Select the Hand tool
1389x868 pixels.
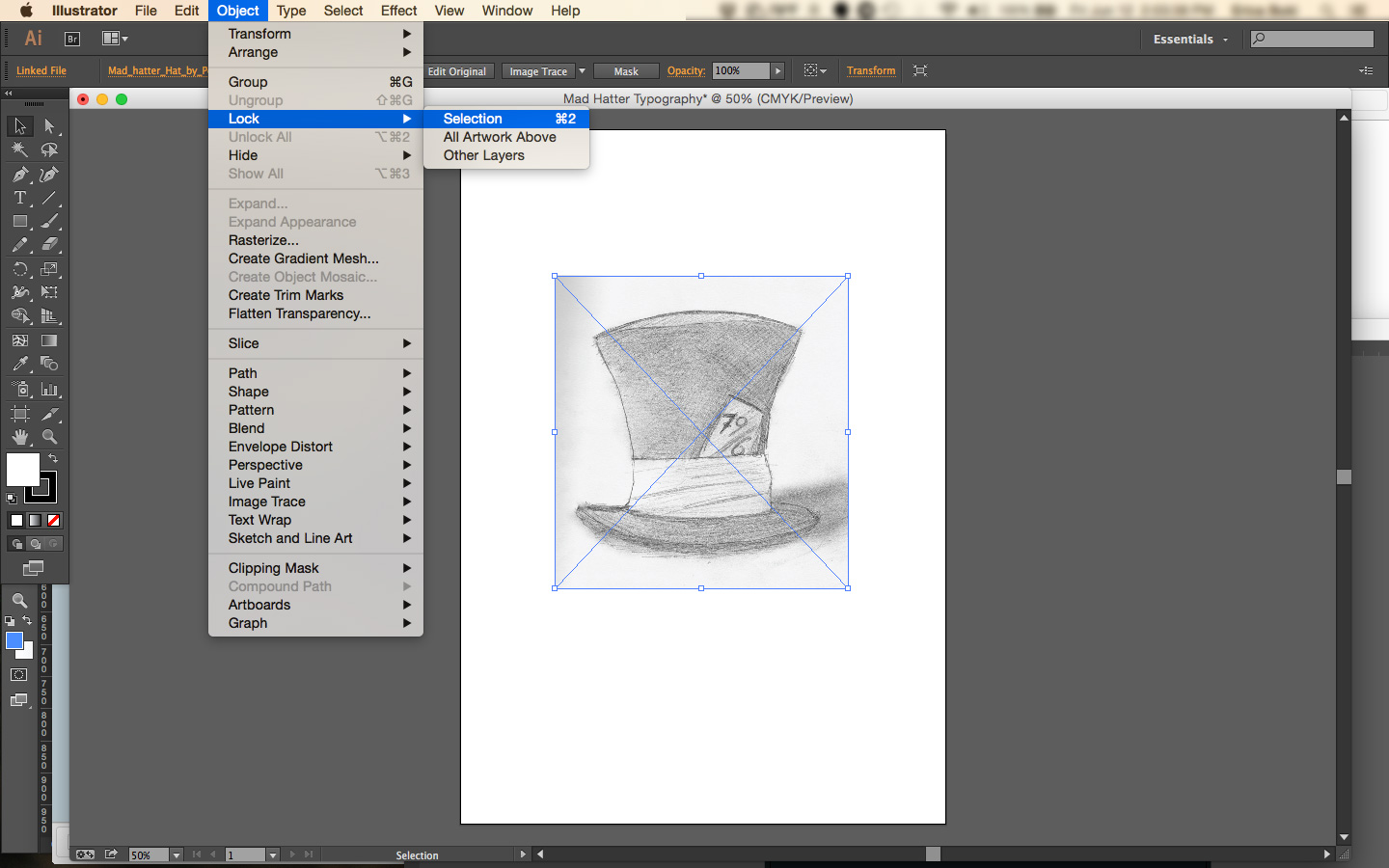[x=20, y=437]
